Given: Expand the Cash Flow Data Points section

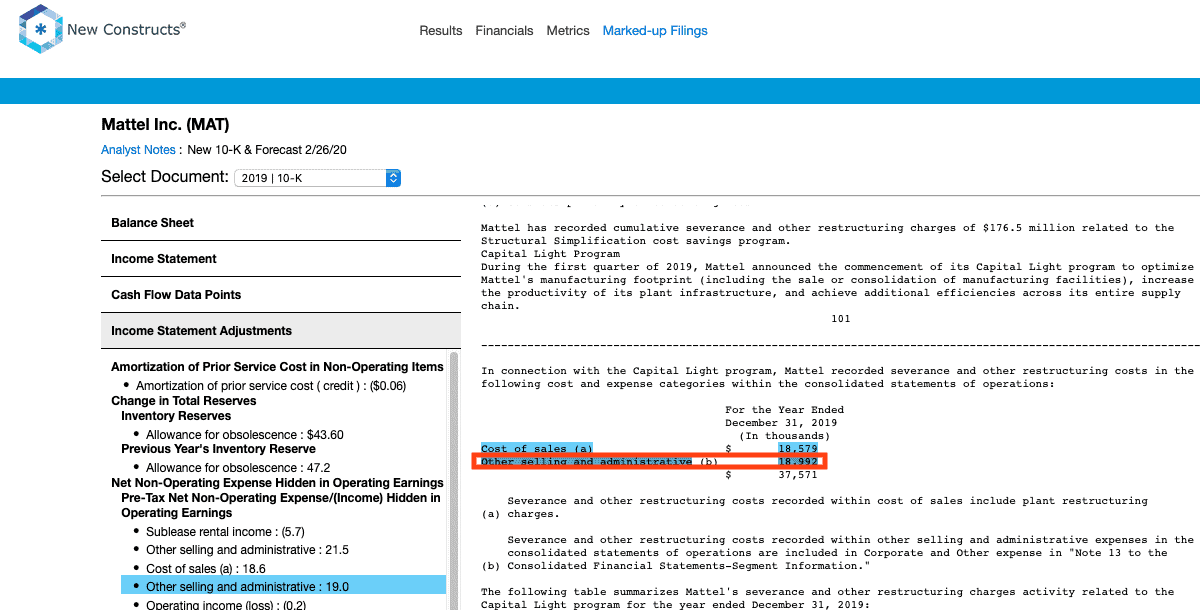Looking at the screenshot, I should (x=281, y=295).
